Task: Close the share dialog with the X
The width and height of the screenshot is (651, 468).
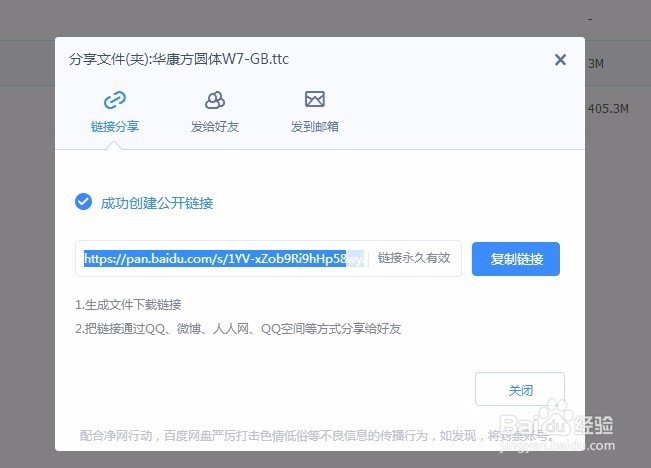Action: tap(560, 60)
